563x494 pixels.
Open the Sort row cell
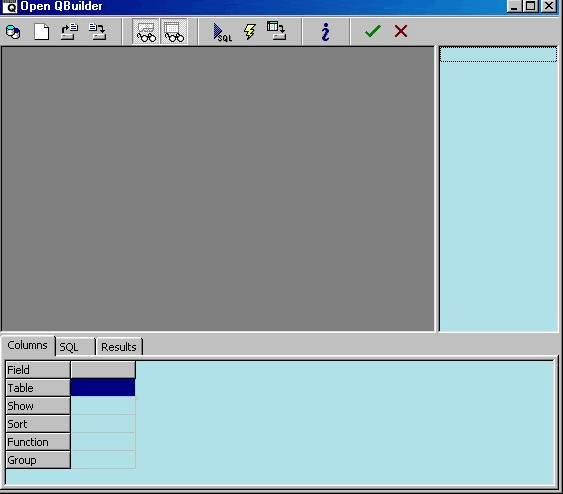click(x=103, y=424)
